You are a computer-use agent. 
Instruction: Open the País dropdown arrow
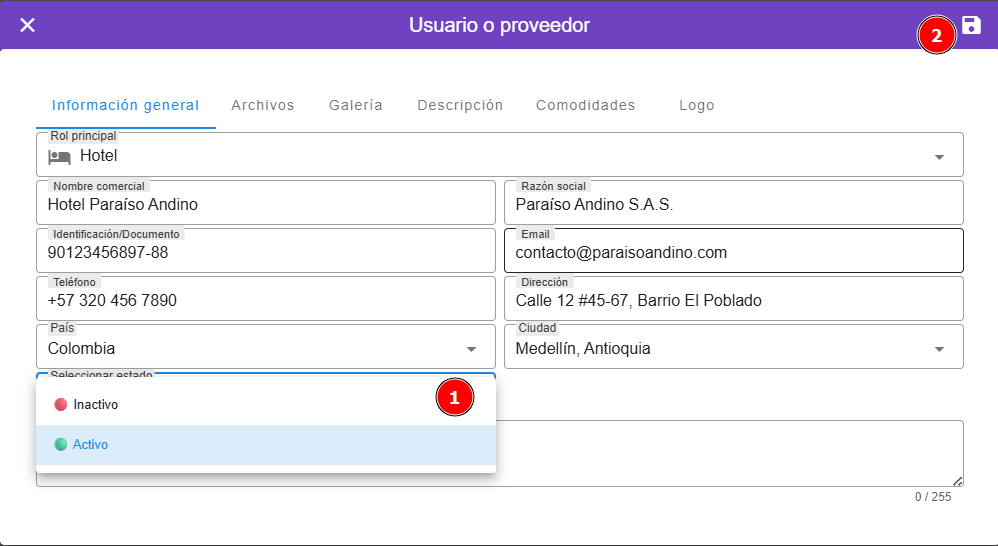pyautogui.click(x=471, y=349)
